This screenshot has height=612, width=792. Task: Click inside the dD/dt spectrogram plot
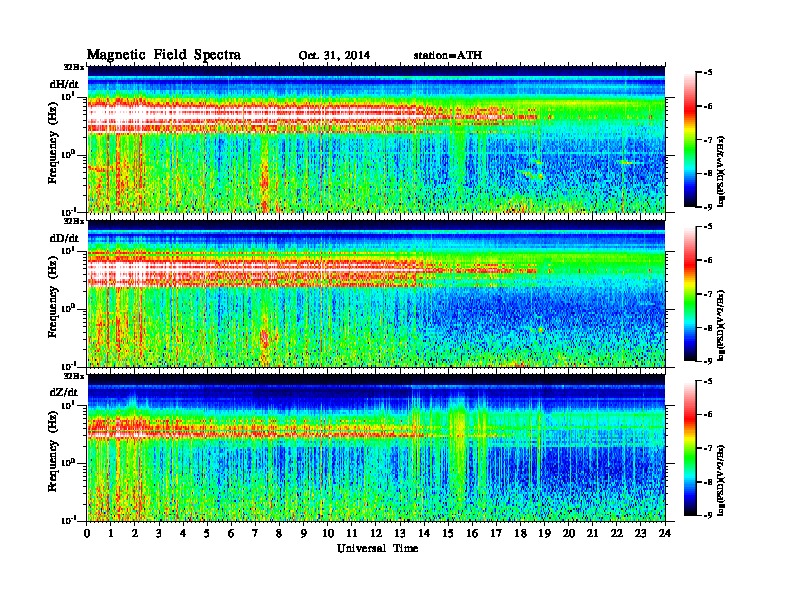376,293
